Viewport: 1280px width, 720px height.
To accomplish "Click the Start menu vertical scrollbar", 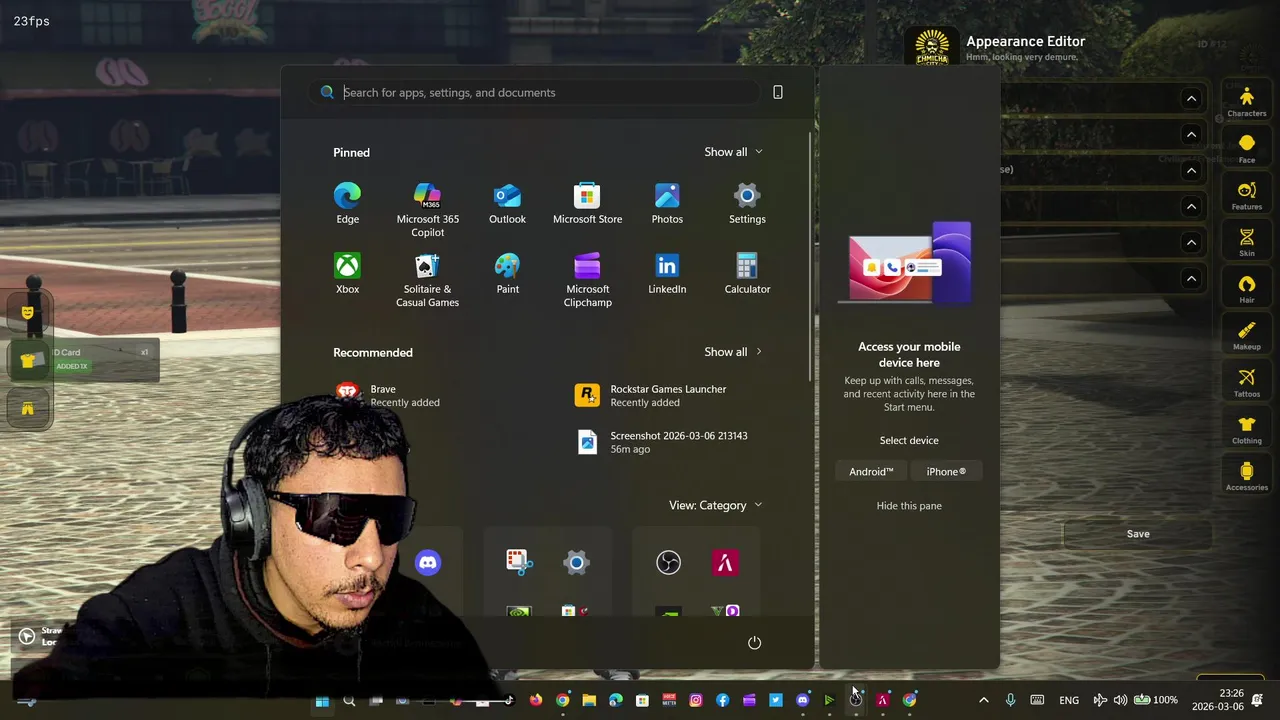I will pos(809,257).
